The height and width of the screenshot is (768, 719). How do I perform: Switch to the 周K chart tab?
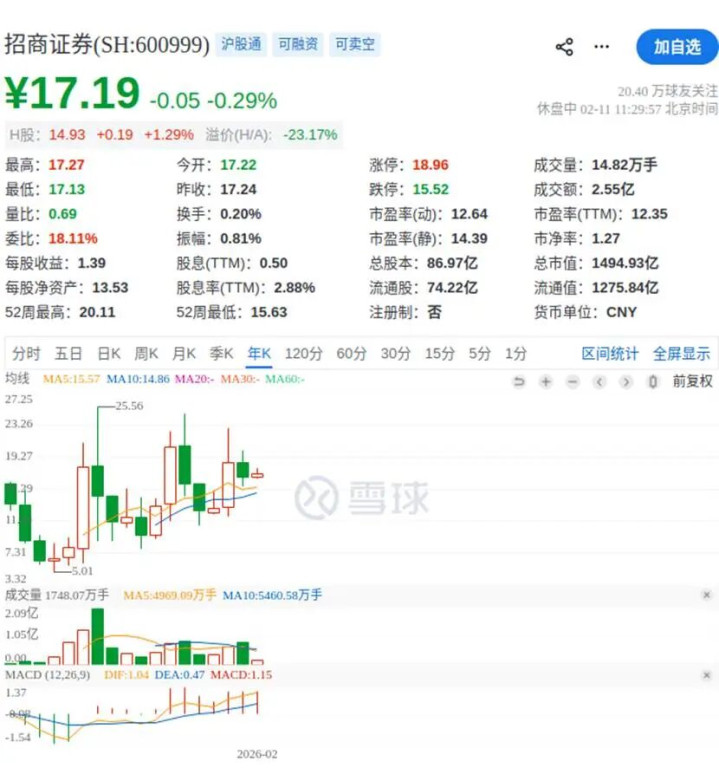pos(146,353)
